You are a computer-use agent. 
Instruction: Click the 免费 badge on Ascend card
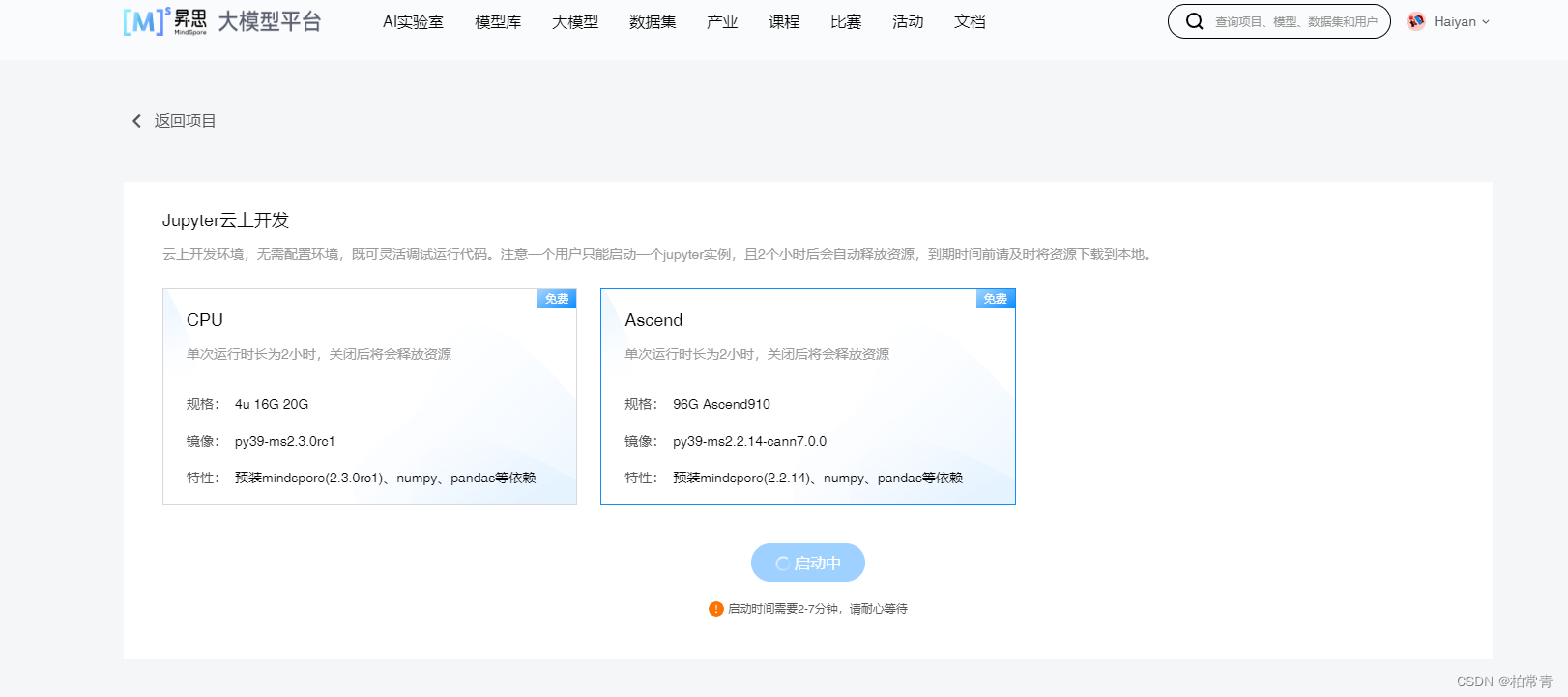pyautogui.click(x=996, y=299)
